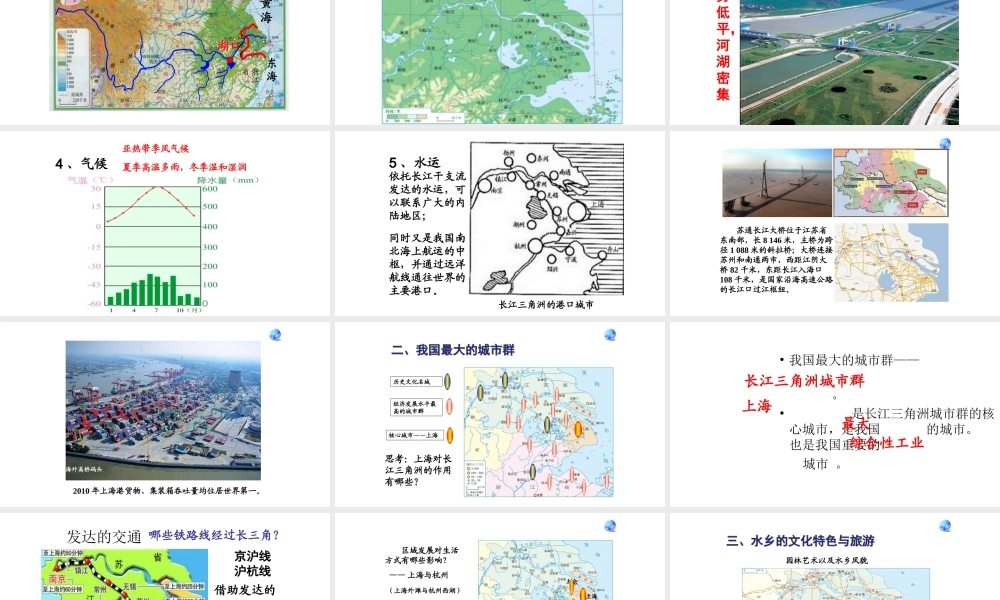Screen dimensions: 1000x600
Task: Click the blue question 哪些铁路线经过长三角?
Action: point(214,535)
